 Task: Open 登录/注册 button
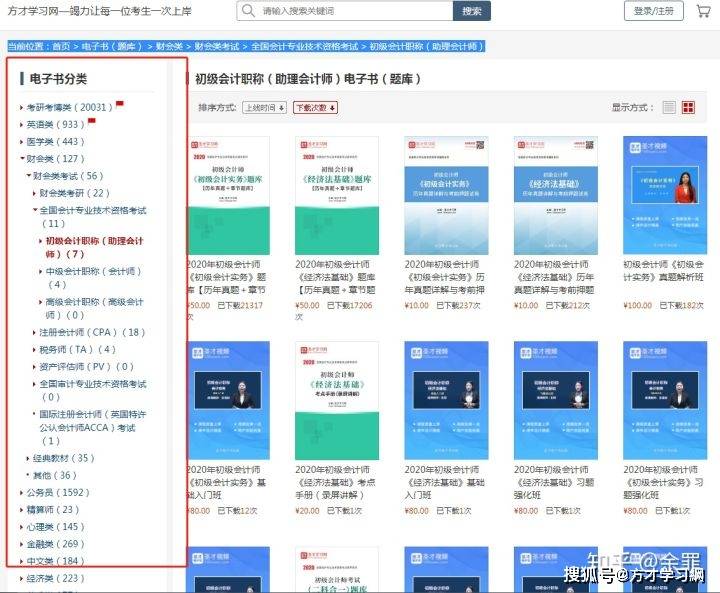tap(653, 11)
